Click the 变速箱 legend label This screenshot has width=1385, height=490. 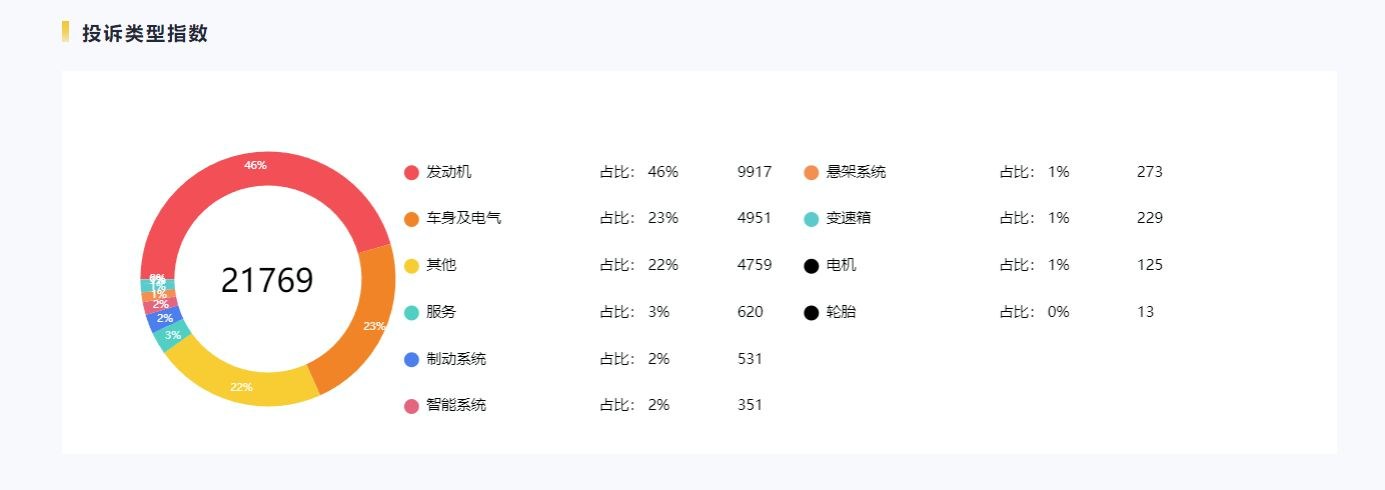[x=848, y=219]
